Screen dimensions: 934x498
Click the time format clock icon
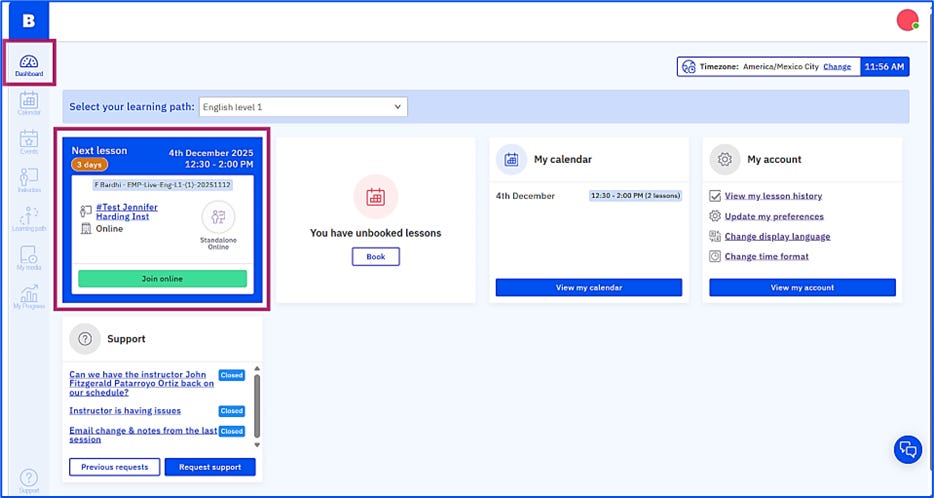tap(715, 256)
